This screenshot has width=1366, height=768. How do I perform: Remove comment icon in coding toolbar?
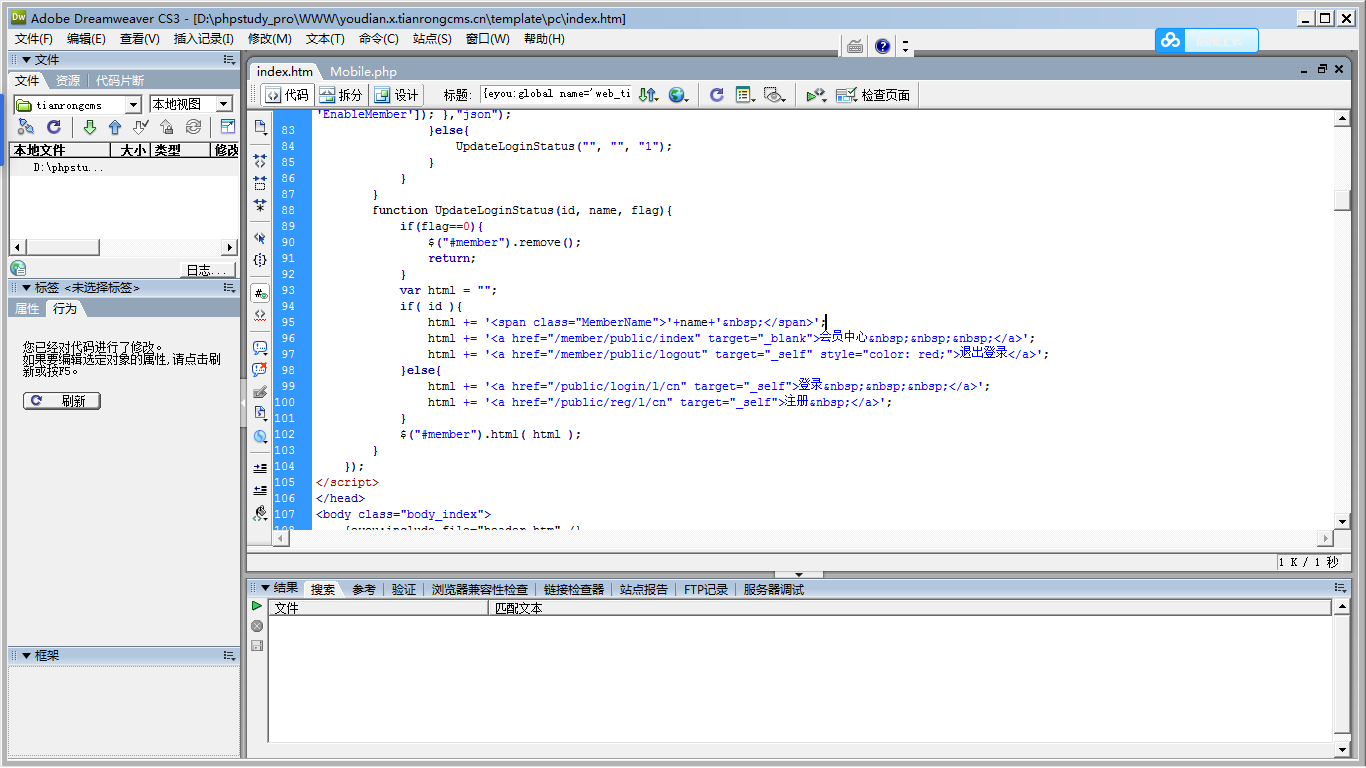260,369
